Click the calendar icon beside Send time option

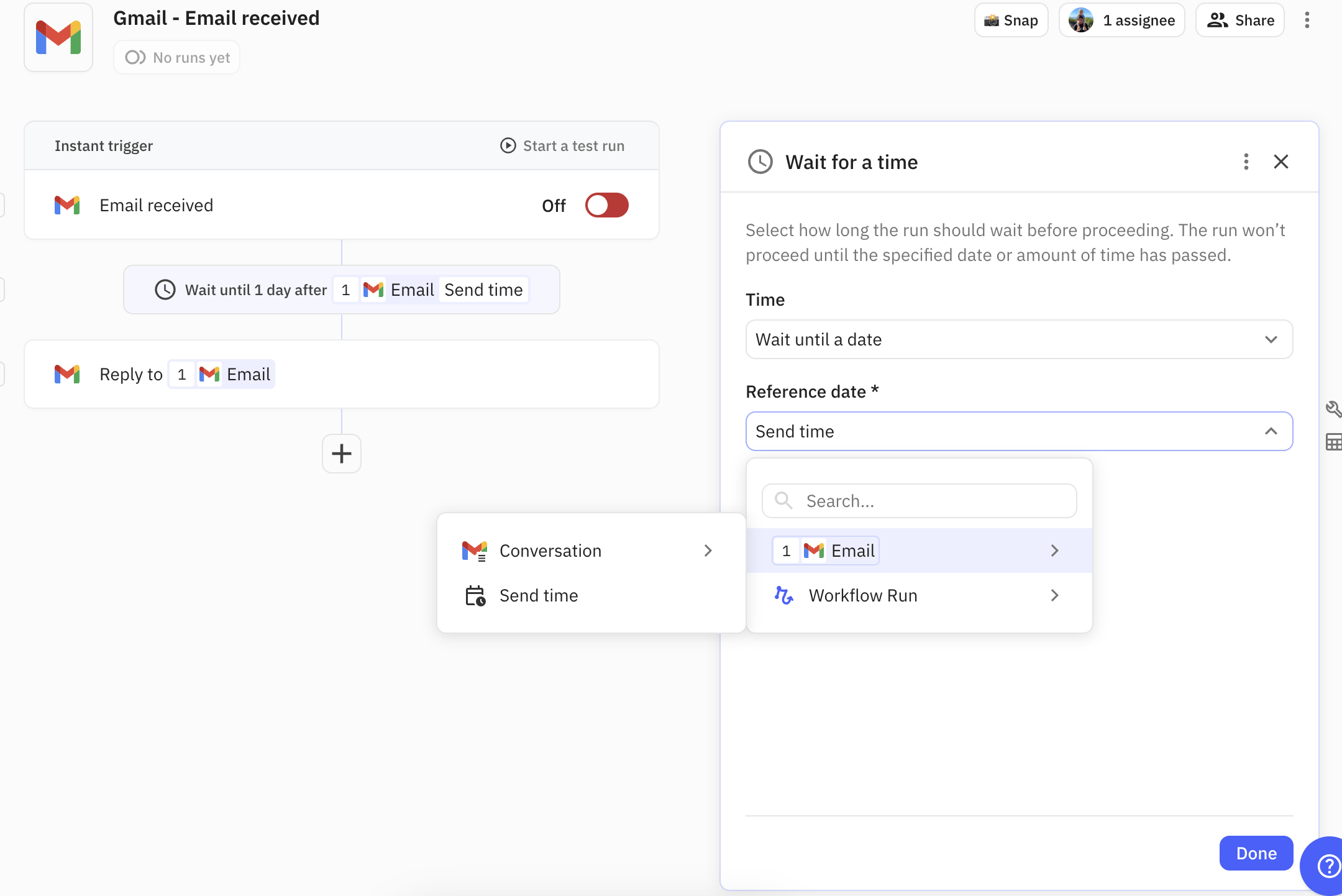pyautogui.click(x=475, y=595)
